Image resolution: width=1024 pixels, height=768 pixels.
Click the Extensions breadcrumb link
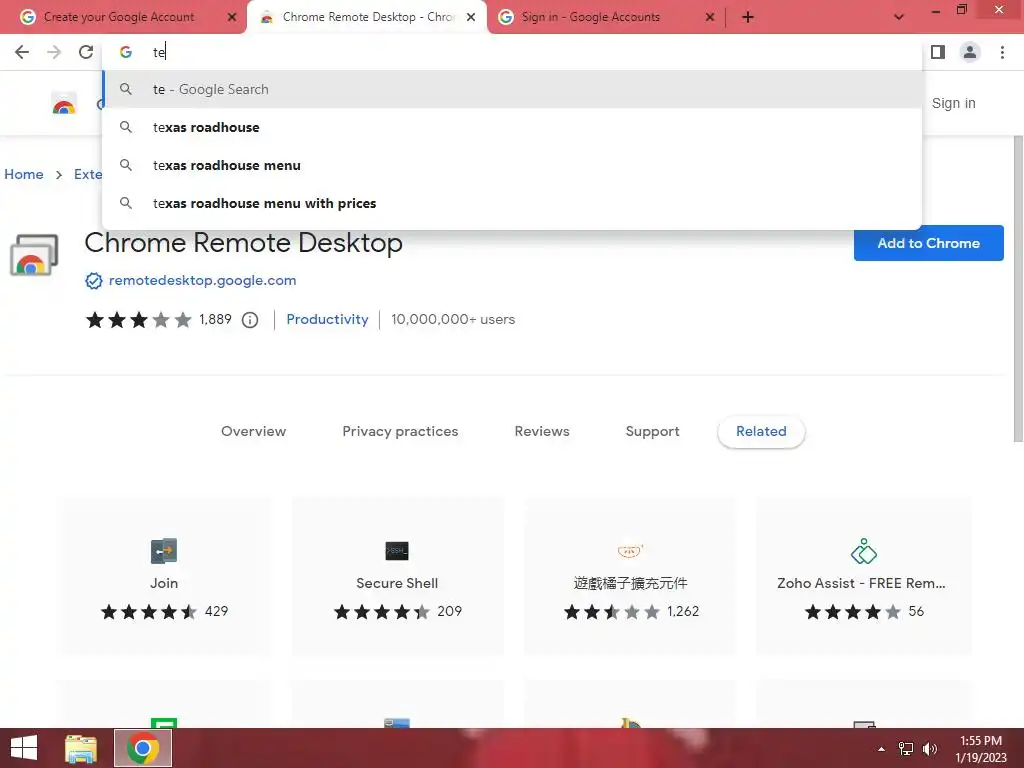tap(88, 174)
